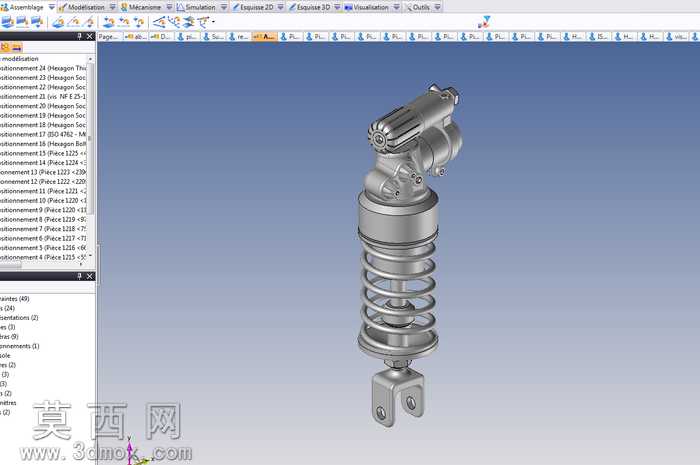
Task: Switch to the 'Su...' document tab
Action: click(213, 37)
